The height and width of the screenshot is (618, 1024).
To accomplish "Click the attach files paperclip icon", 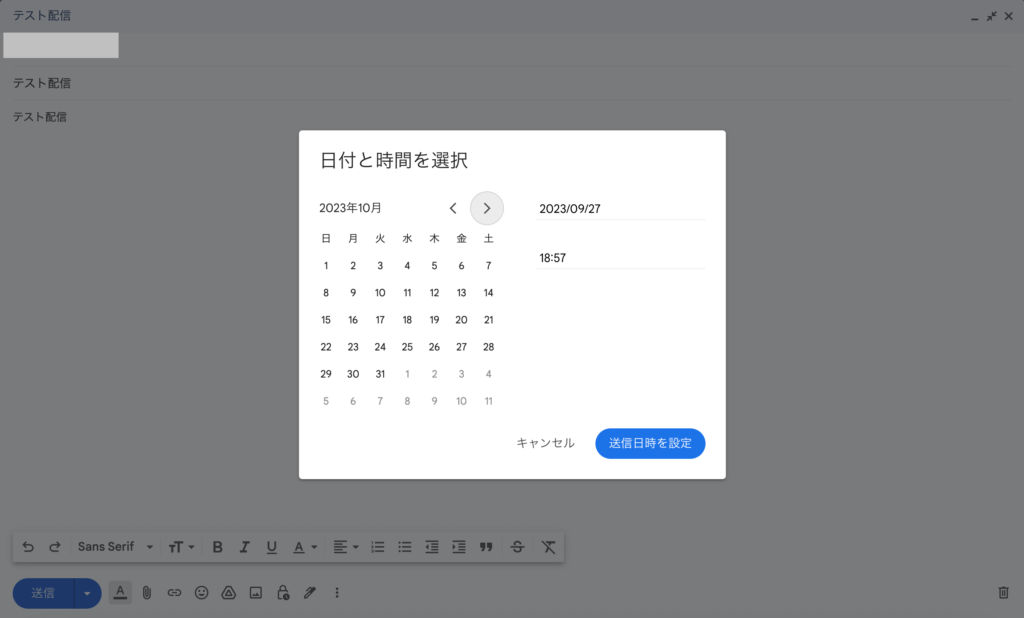I will pos(146,592).
